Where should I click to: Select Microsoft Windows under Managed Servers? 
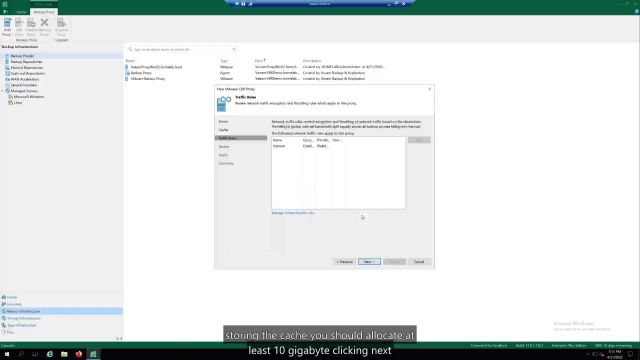(x=29, y=97)
